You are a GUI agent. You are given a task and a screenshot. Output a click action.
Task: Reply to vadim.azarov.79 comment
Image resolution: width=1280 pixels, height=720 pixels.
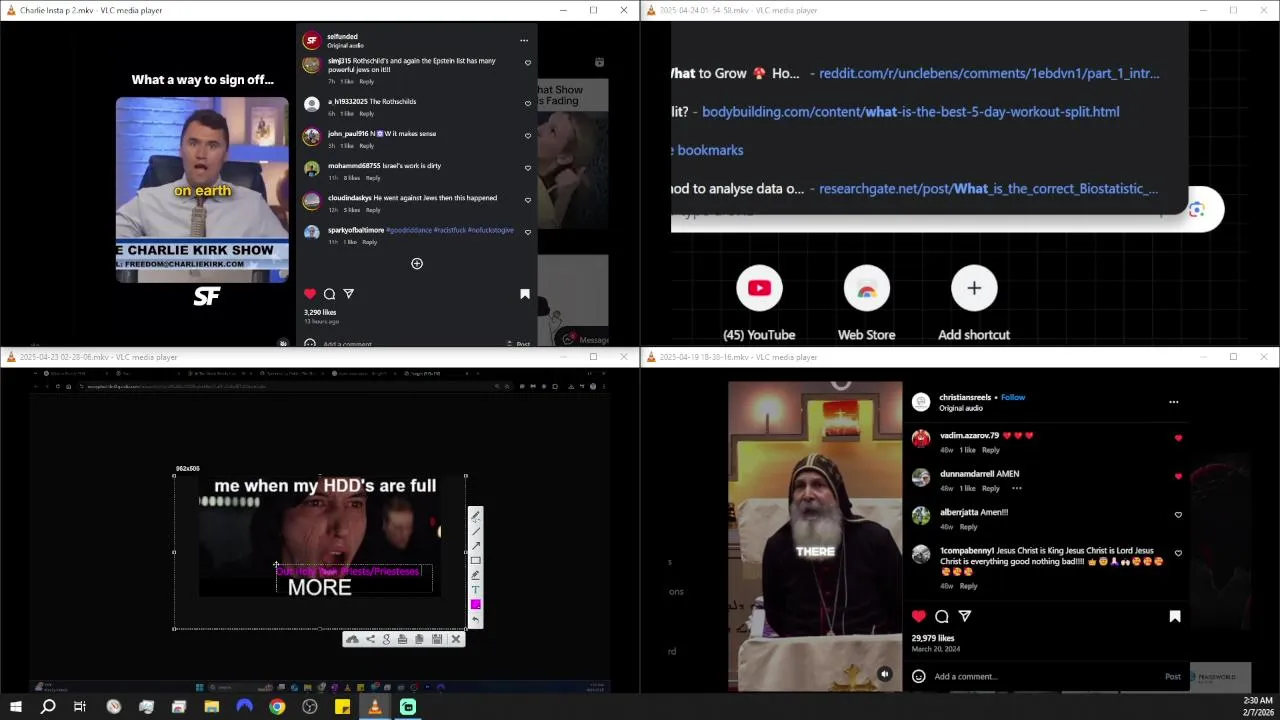(x=991, y=450)
